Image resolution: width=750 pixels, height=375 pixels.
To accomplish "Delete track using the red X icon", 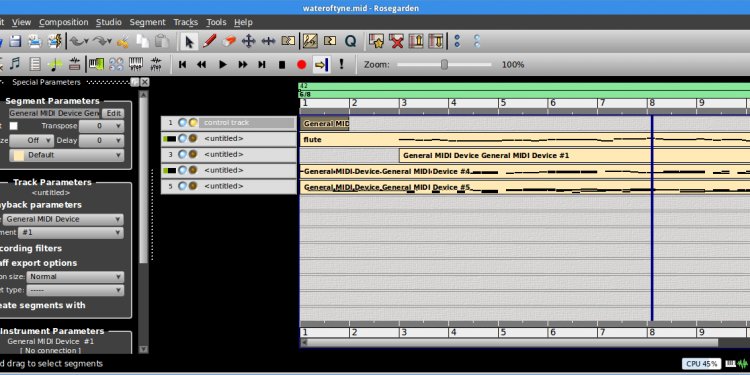I will [x=397, y=42].
